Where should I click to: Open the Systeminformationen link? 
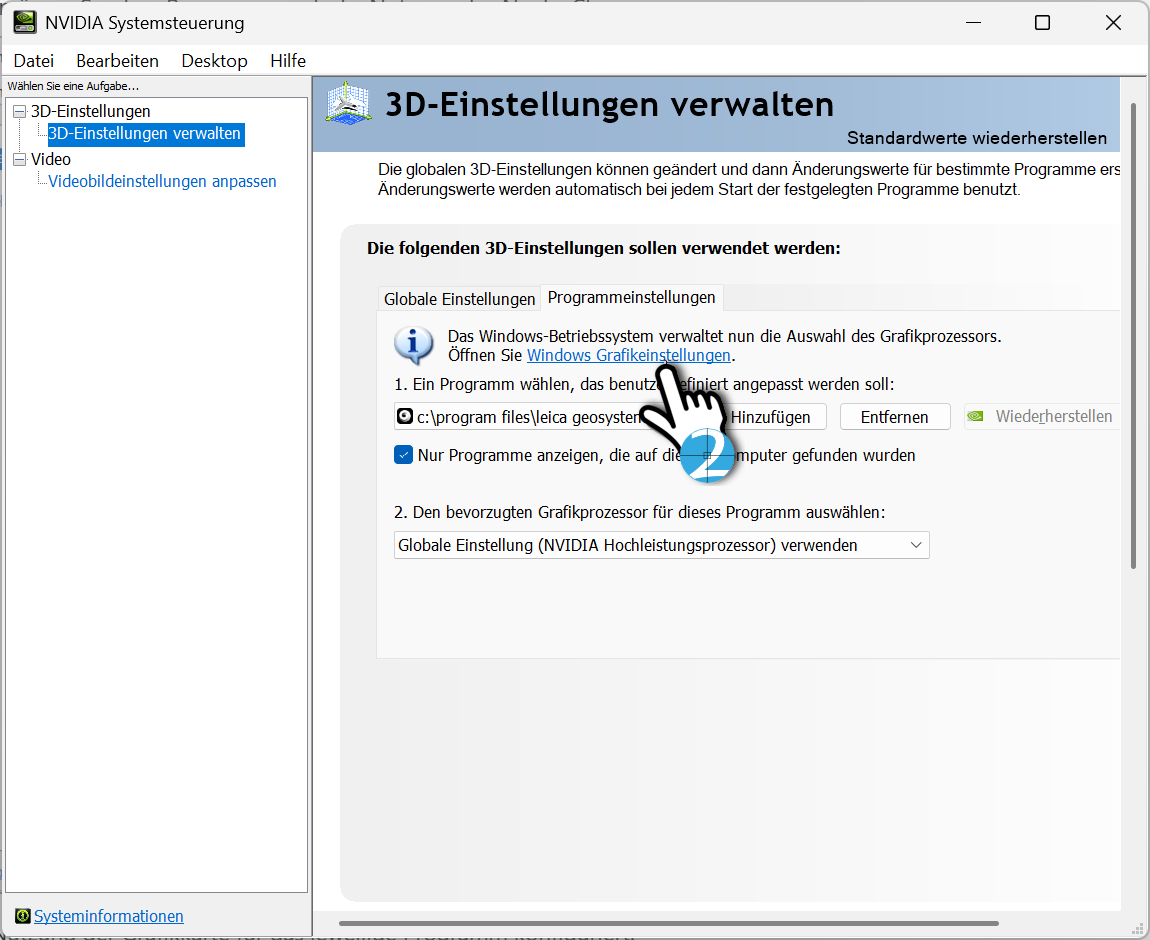109,916
